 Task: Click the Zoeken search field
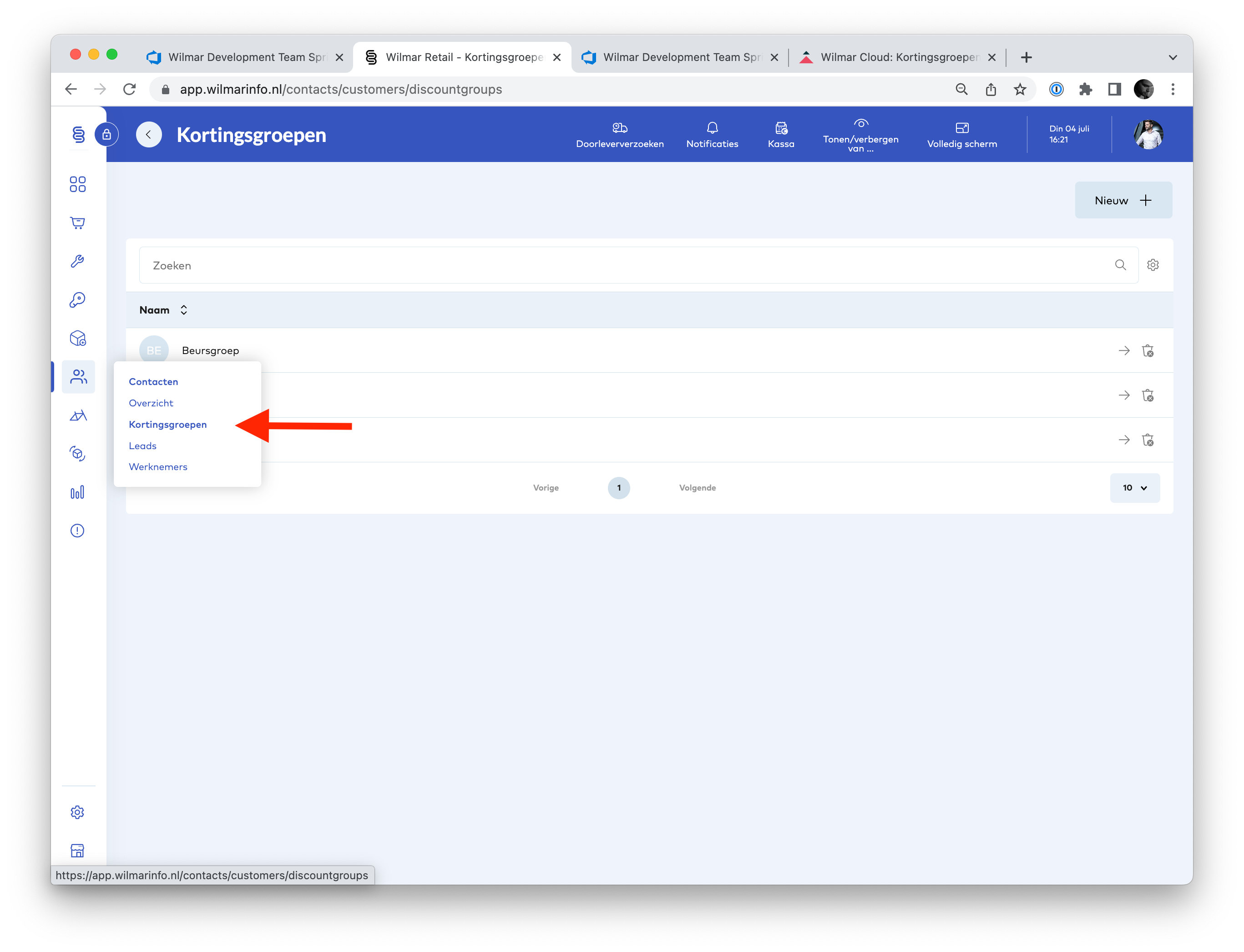click(x=623, y=265)
